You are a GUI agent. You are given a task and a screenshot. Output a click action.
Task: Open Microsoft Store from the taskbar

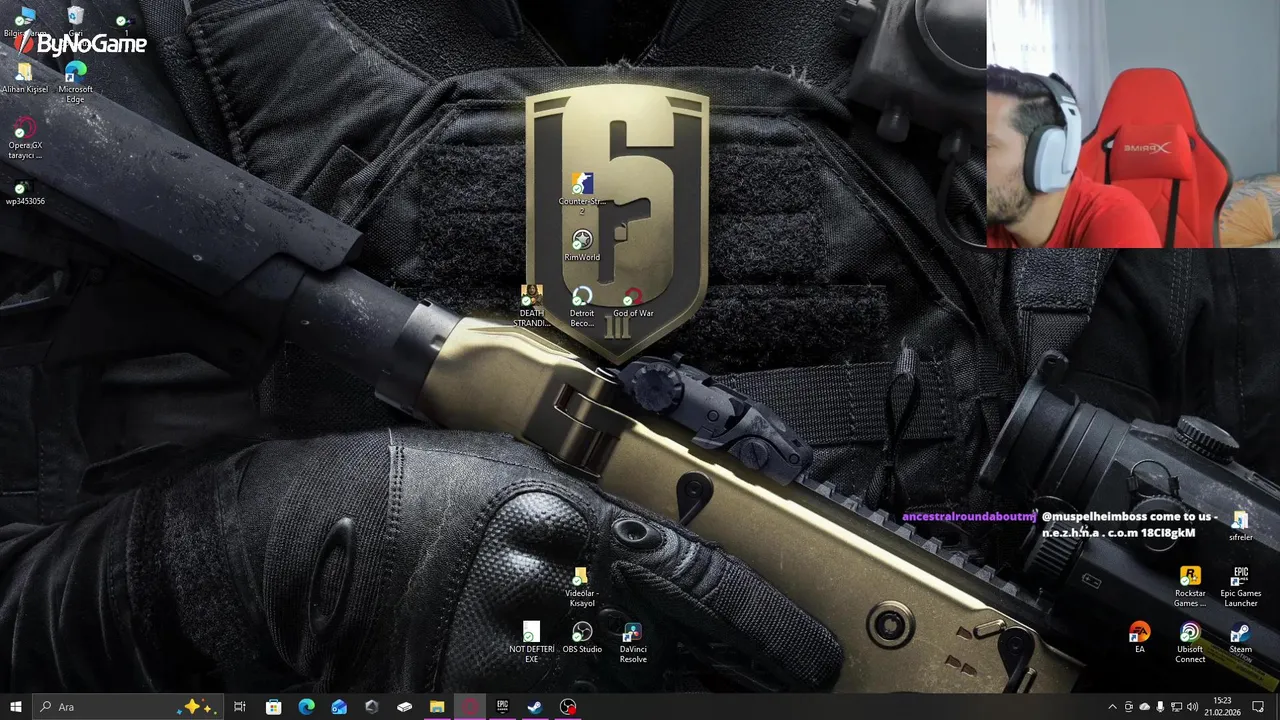click(x=273, y=707)
